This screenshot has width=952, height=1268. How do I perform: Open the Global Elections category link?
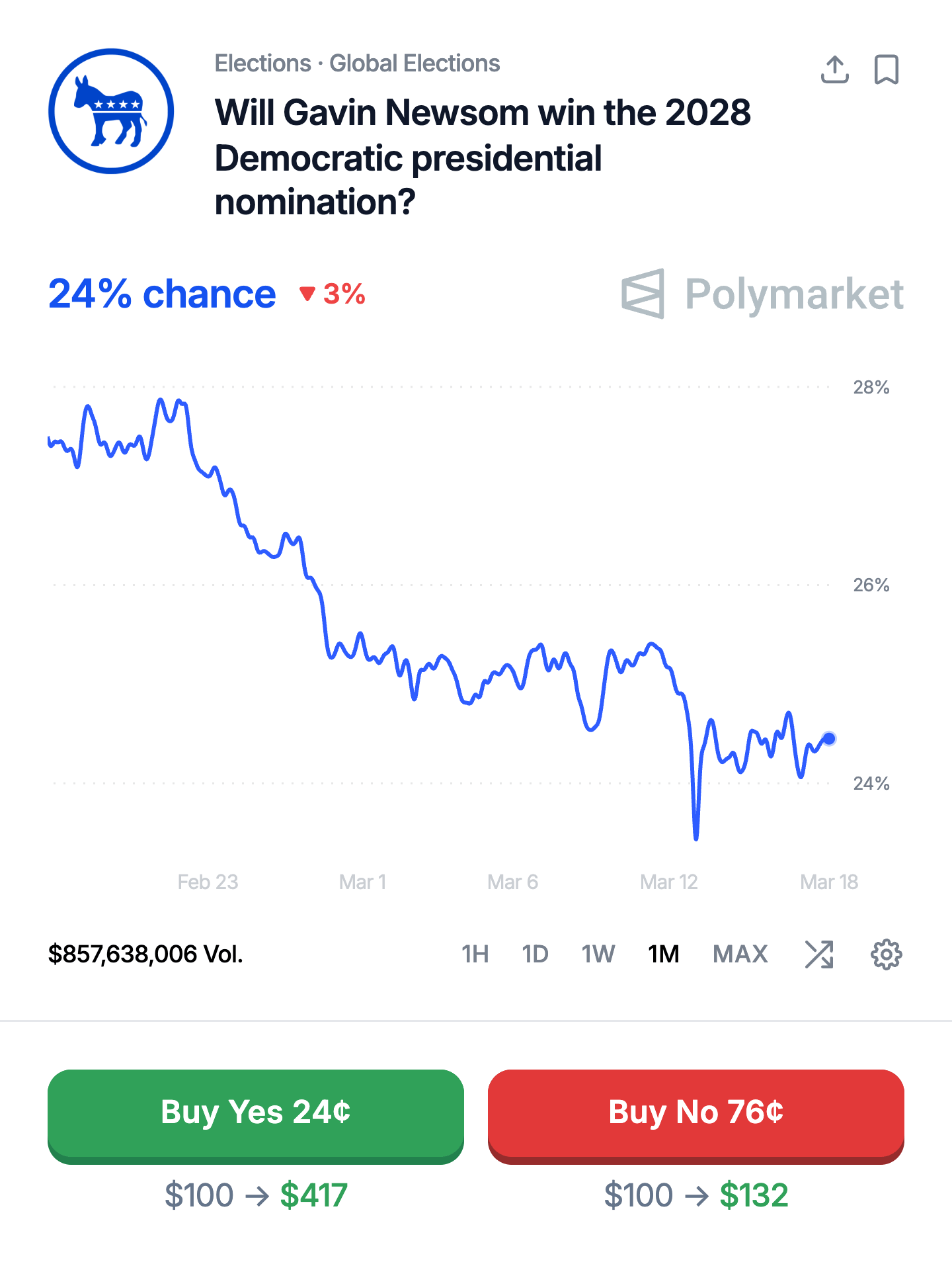pyautogui.click(x=415, y=63)
